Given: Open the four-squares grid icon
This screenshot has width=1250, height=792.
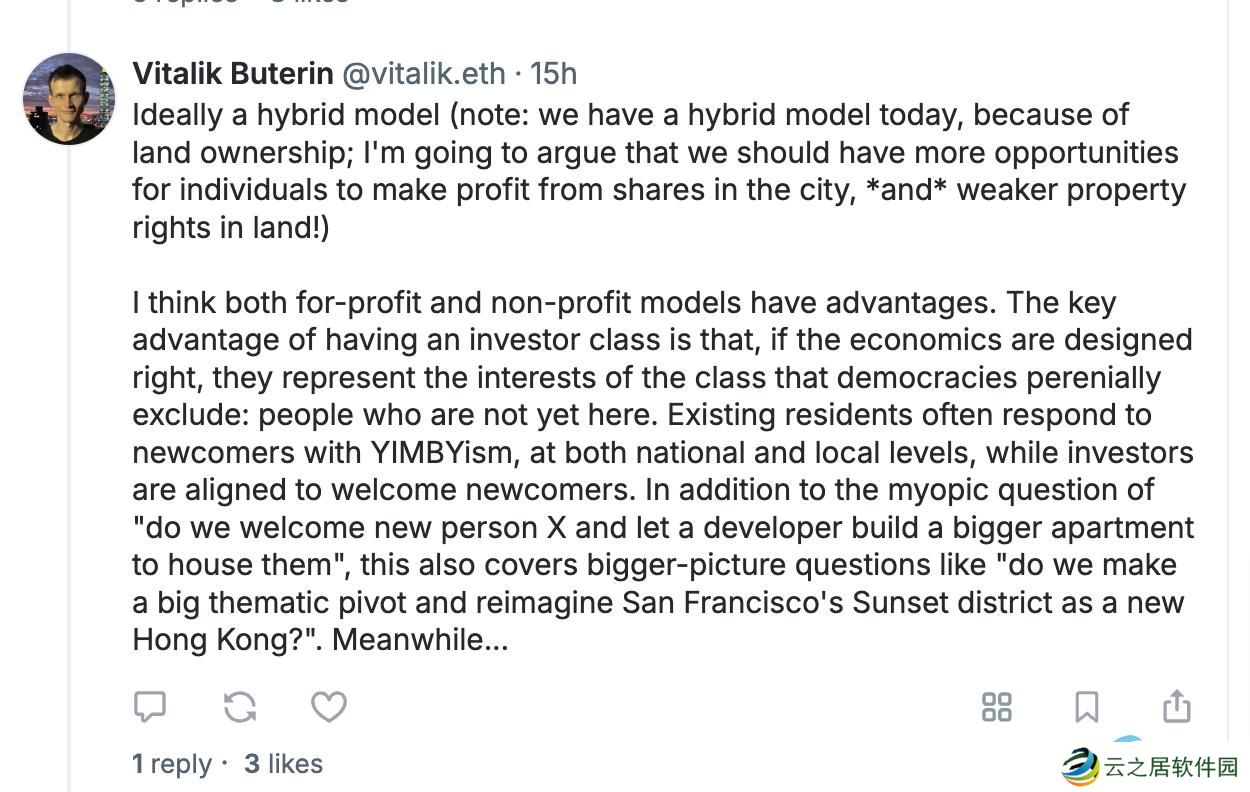Looking at the screenshot, I should coord(996,707).
